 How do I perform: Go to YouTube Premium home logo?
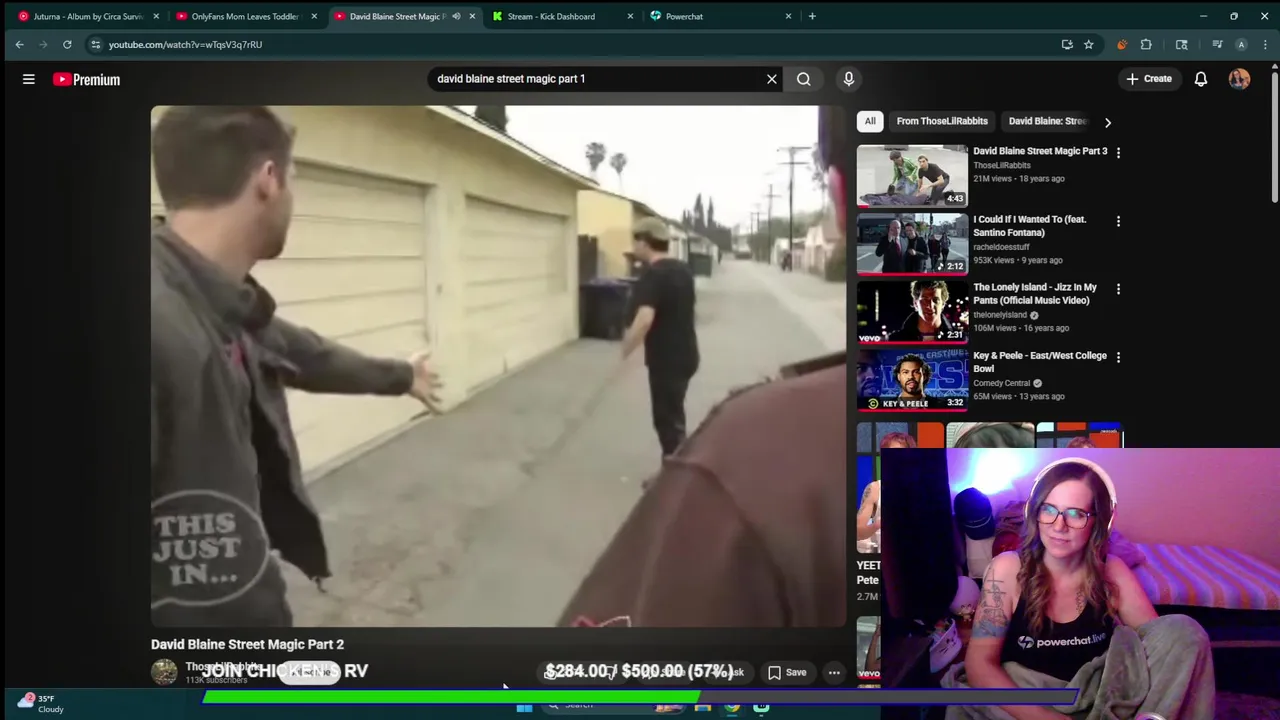[x=87, y=79]
